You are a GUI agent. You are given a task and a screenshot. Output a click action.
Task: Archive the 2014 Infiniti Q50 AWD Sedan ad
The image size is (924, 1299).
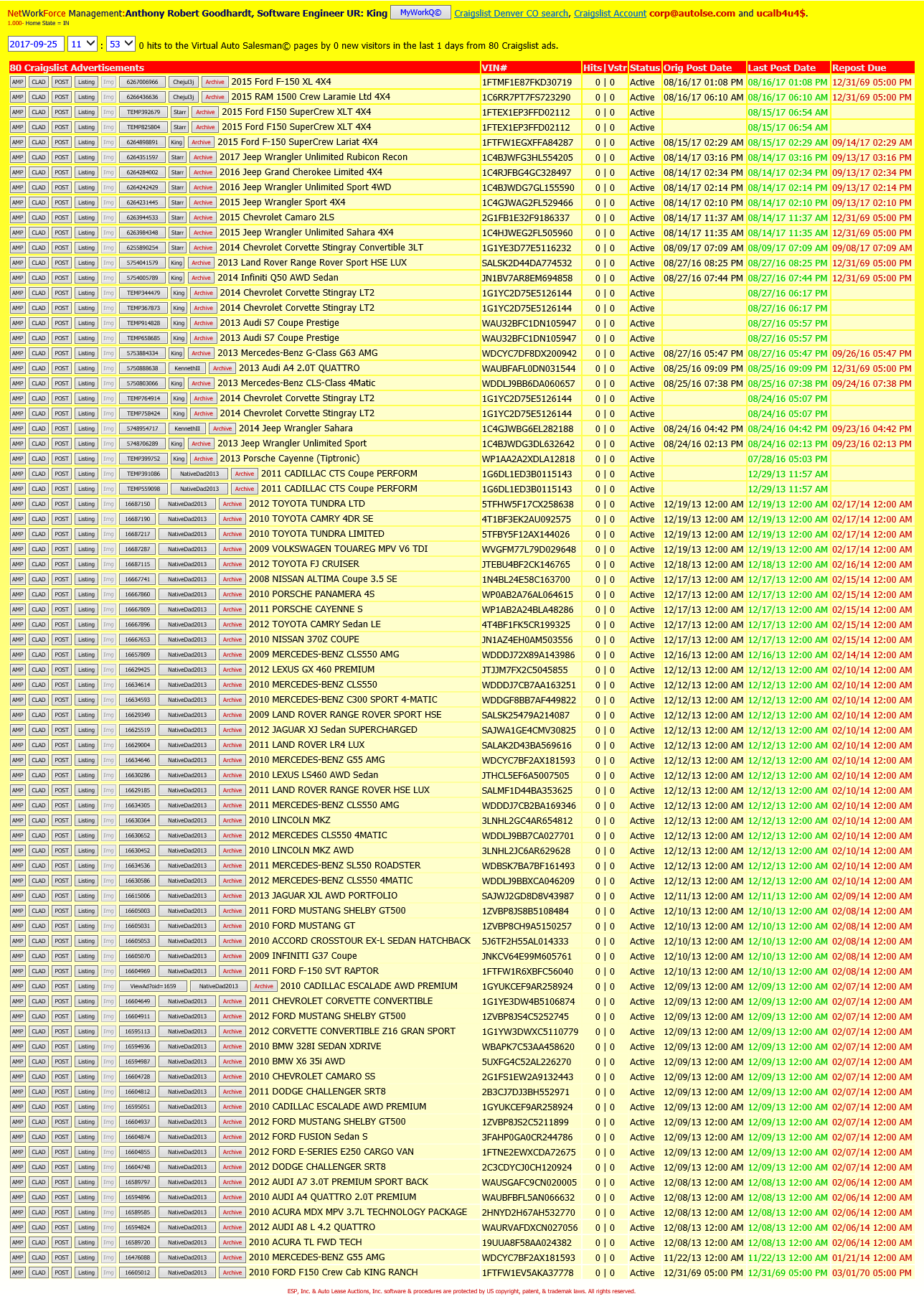coord(201,278)
